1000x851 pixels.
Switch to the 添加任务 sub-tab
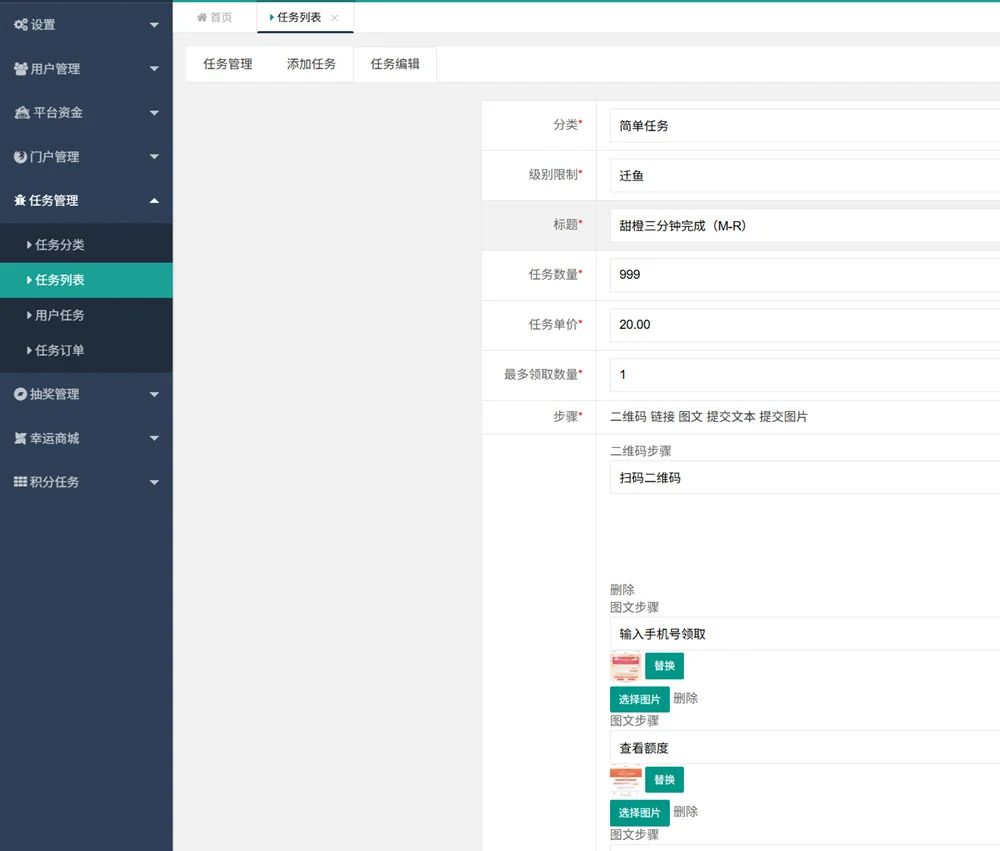(311, 64)
